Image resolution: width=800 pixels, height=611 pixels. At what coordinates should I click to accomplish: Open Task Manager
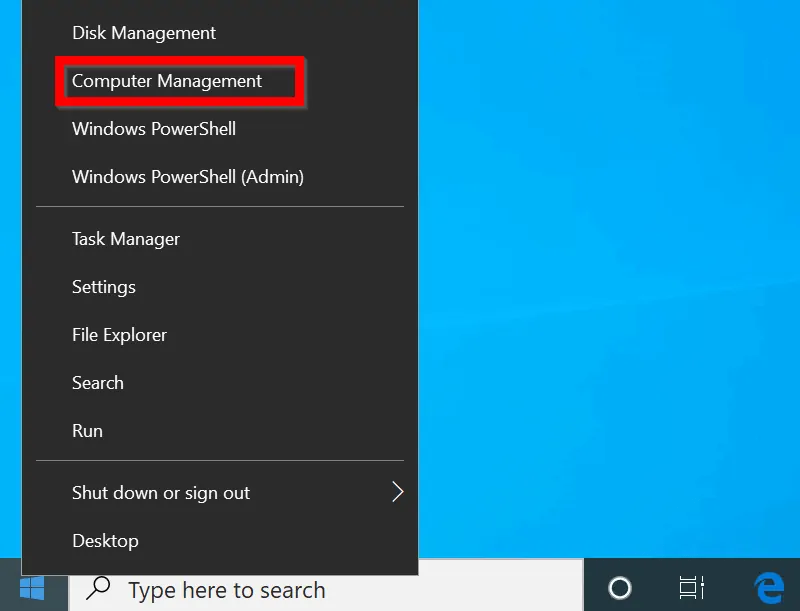point(125,239)
